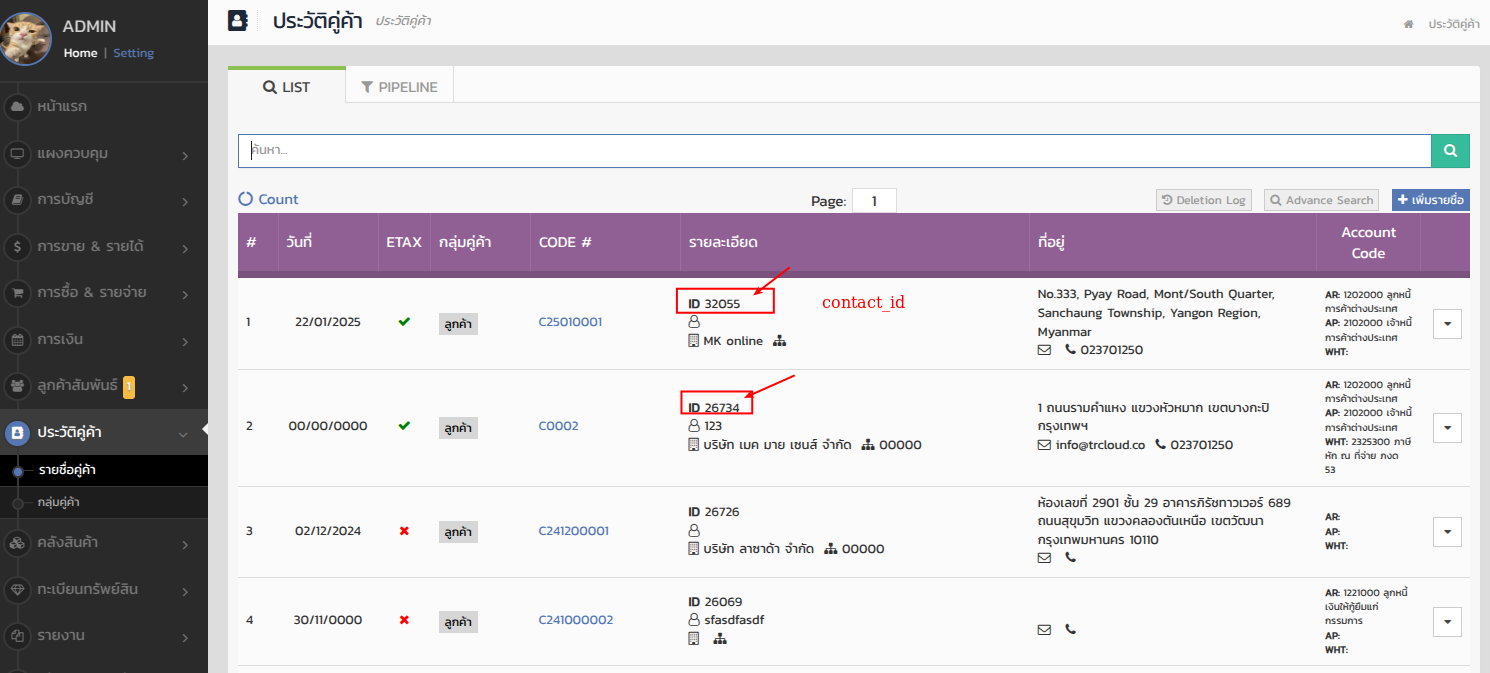This screenshot has height=673, width=1490.
Task: Click the copy icon beside รายงาน
Action: 17,635
